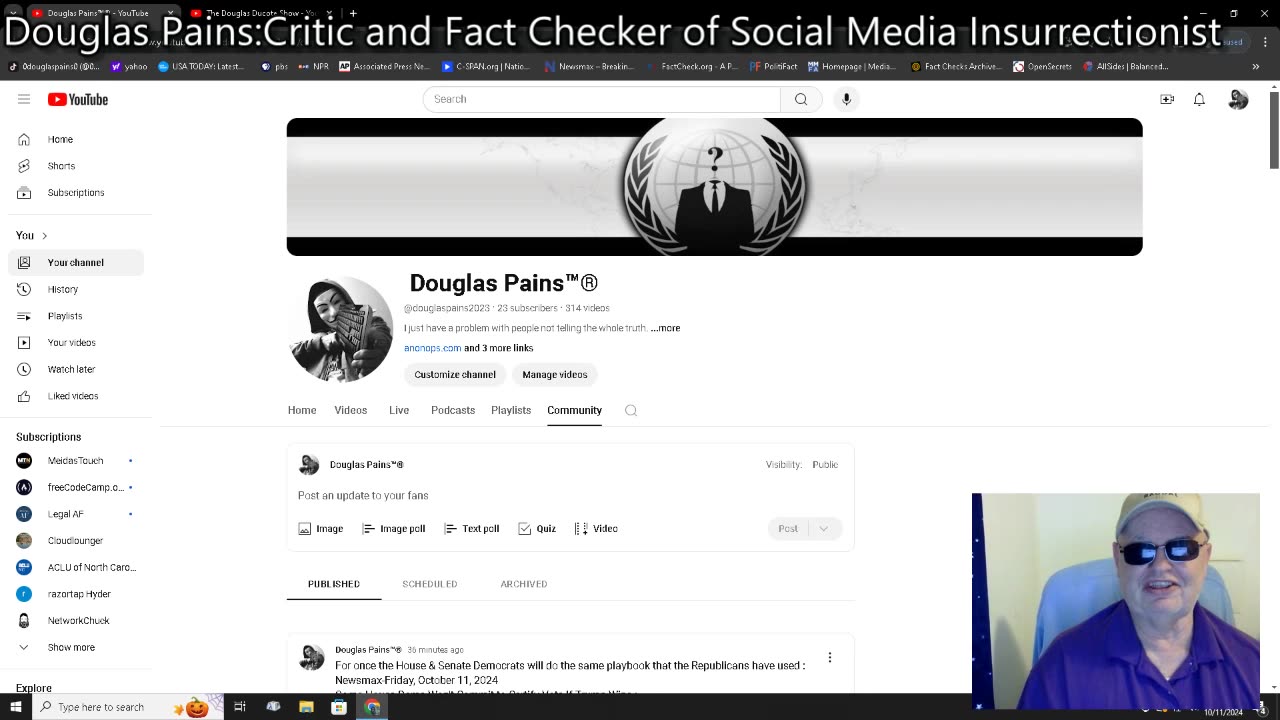Open the account avatar menu
This screenshot has width=1280, height=720.
pyautogui.click(x=1238, y=99)
